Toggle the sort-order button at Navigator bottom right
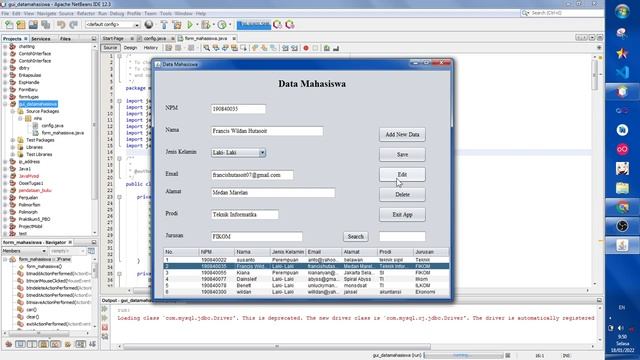The height and width of the screenshot is (360, 640). [x=93, y=344]
